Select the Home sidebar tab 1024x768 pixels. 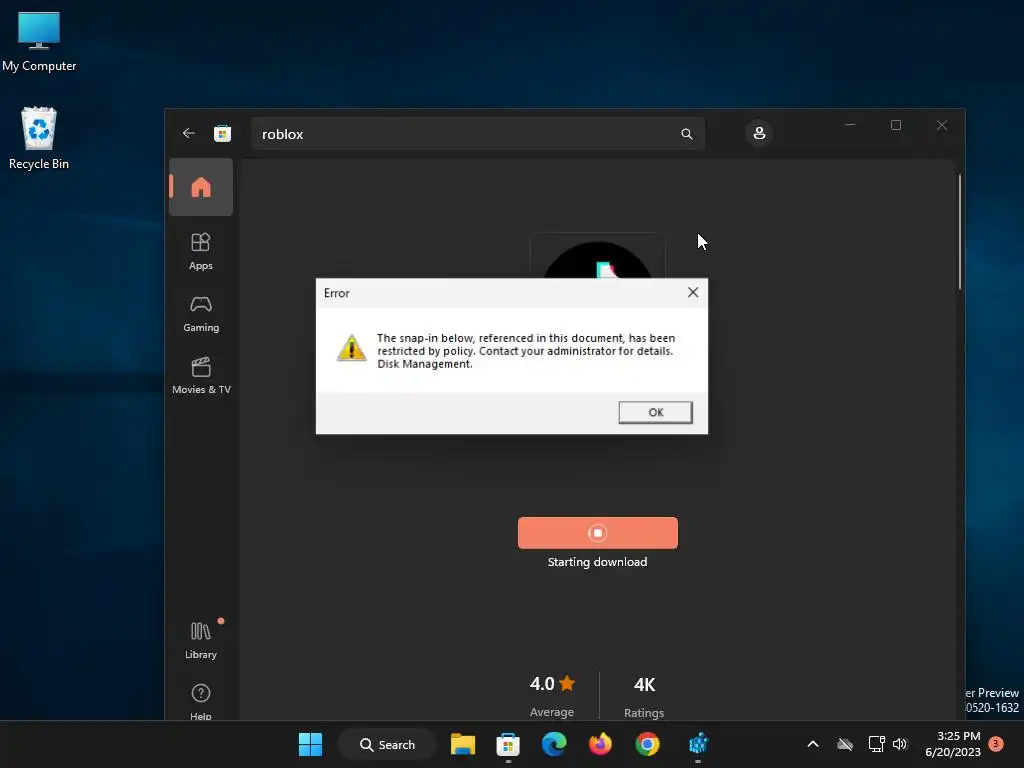[x=201, y=187]
